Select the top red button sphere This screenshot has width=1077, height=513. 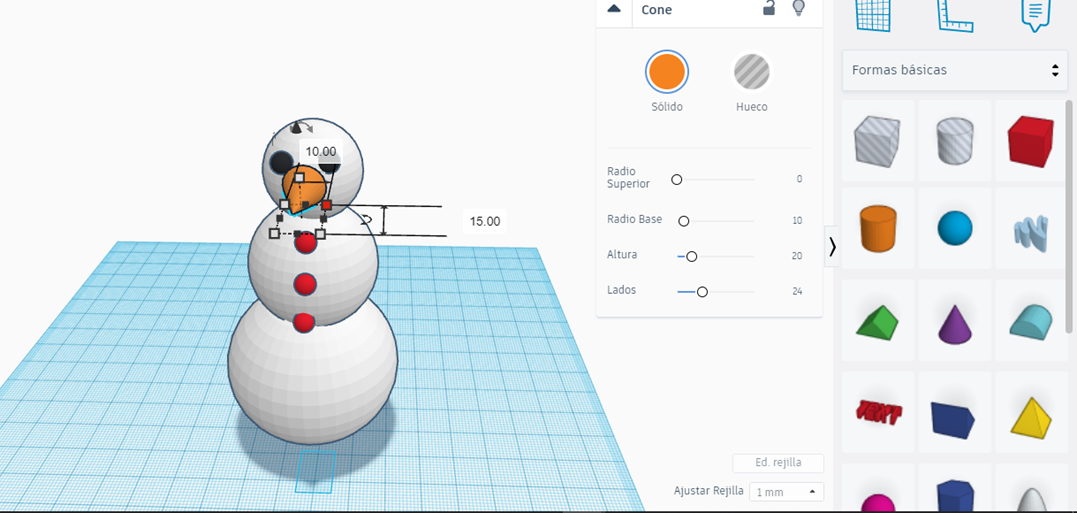[x=305, y=242]
